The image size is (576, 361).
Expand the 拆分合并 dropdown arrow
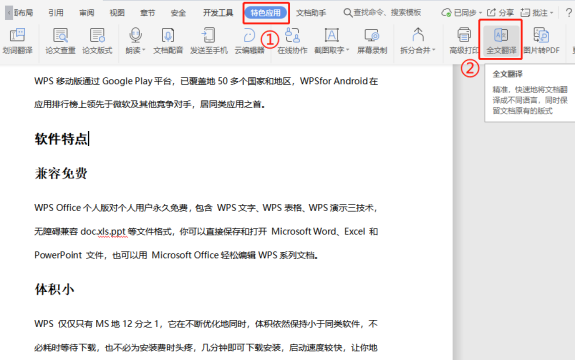click(434, 50)
